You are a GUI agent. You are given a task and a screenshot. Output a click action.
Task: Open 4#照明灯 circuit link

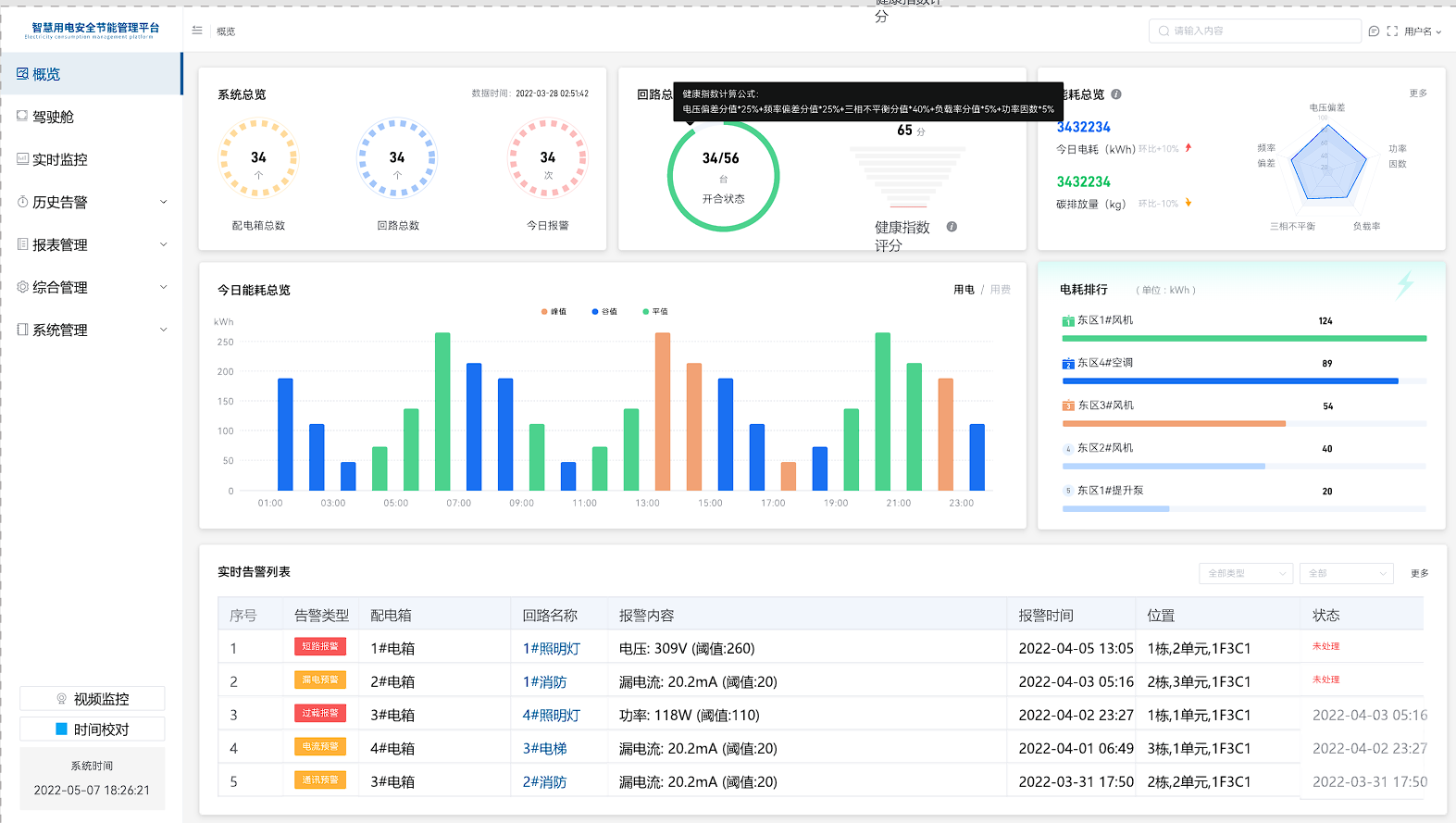coord(552,715)
